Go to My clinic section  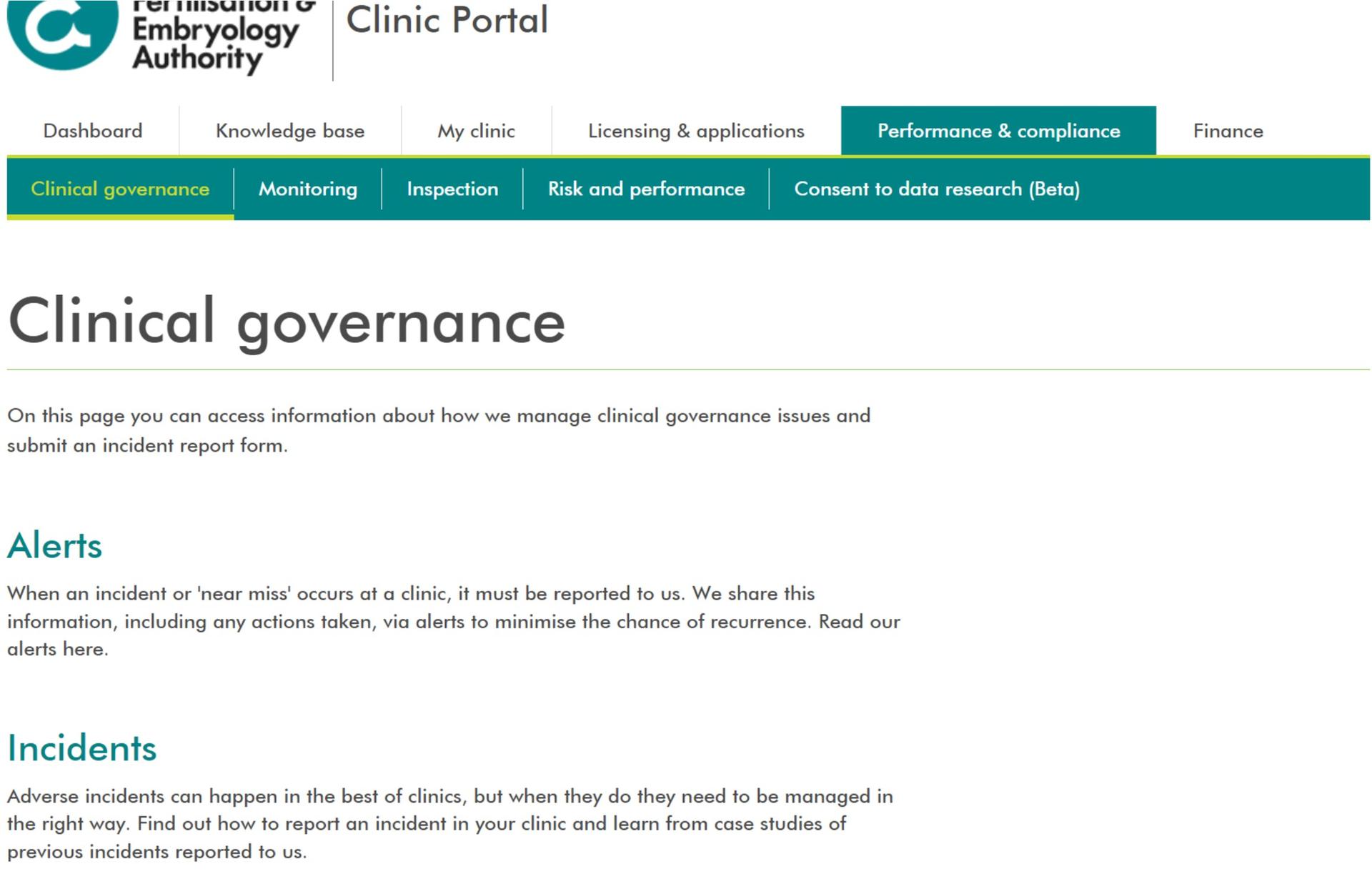[476, 131]
